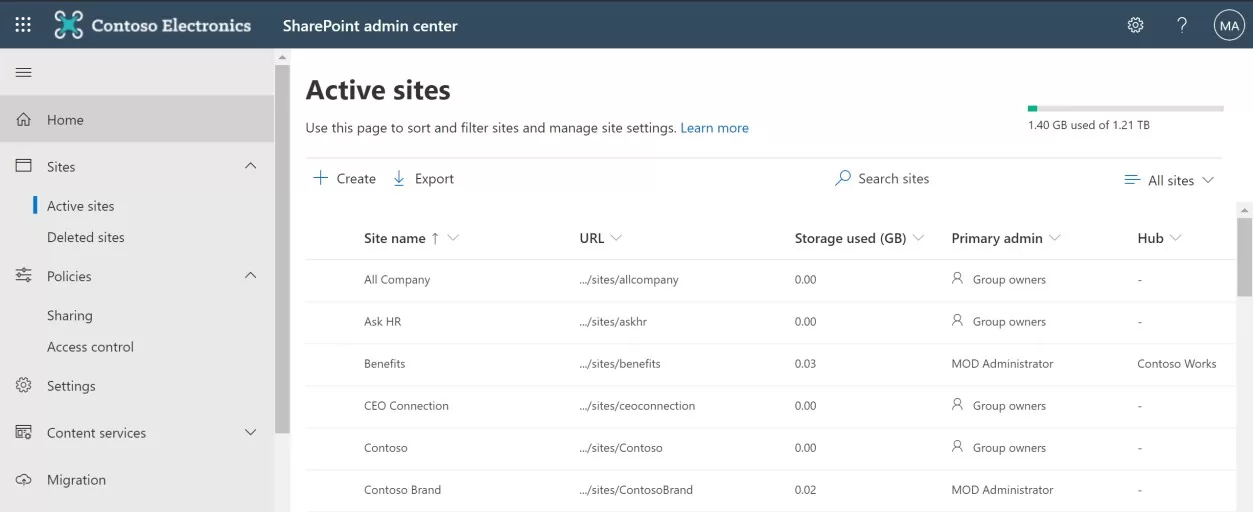The width and height of the screenshot is (1253, 512).
Task: Expand the Content services chevron
Action: [251, 433]
